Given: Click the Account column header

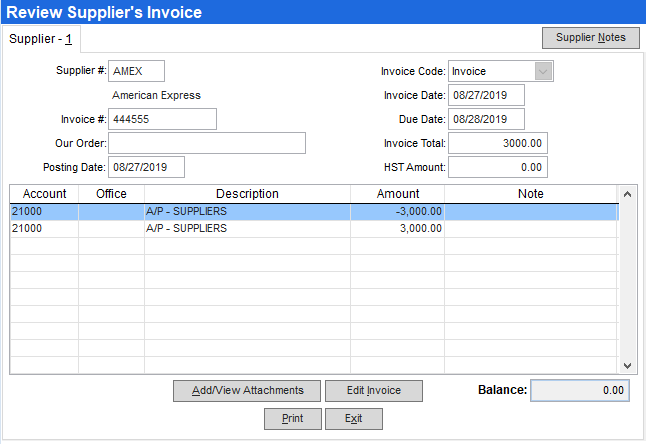Looking at the screenshot, I should 44,194.
